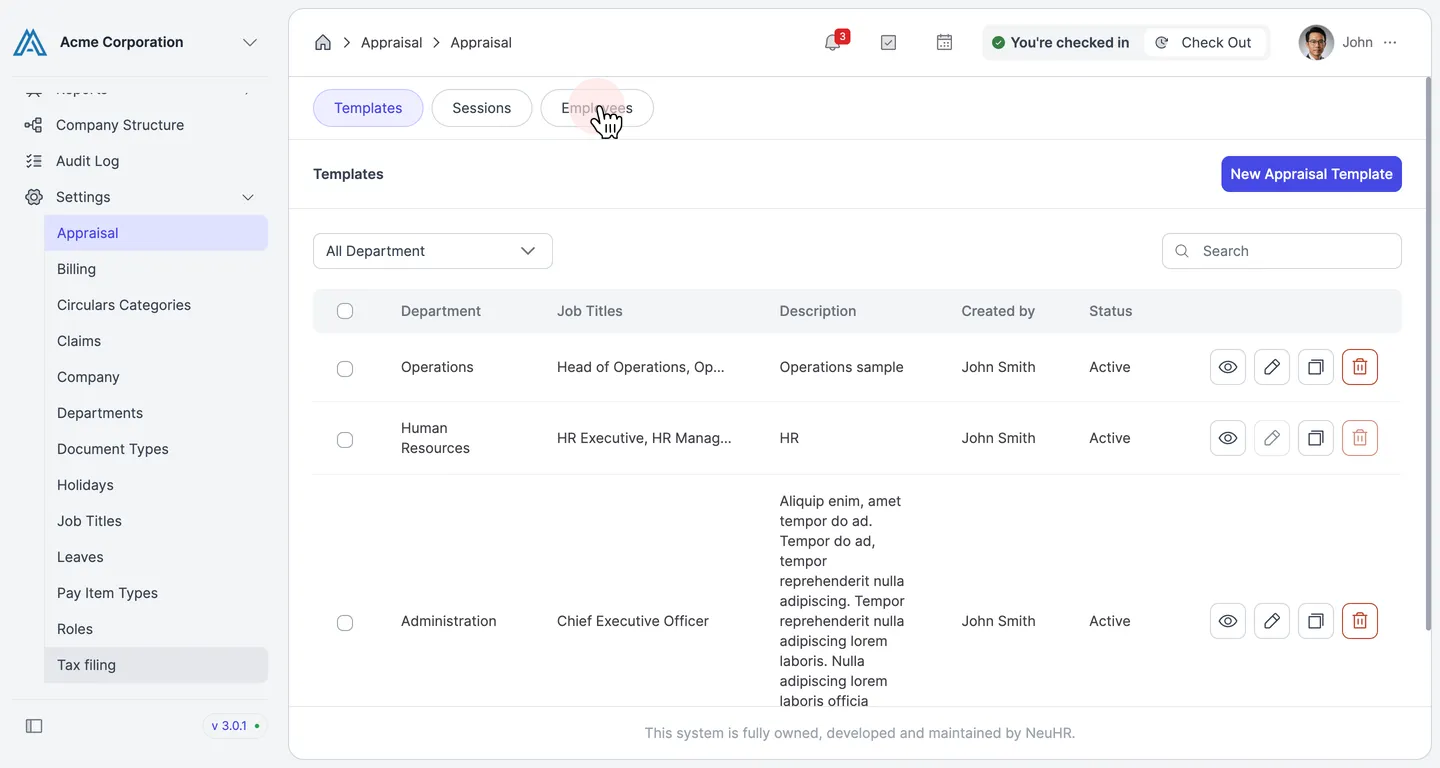Tick the Administration row checkbox
This screenshot has width=1440, height=768.
click(x=345, y=623)
